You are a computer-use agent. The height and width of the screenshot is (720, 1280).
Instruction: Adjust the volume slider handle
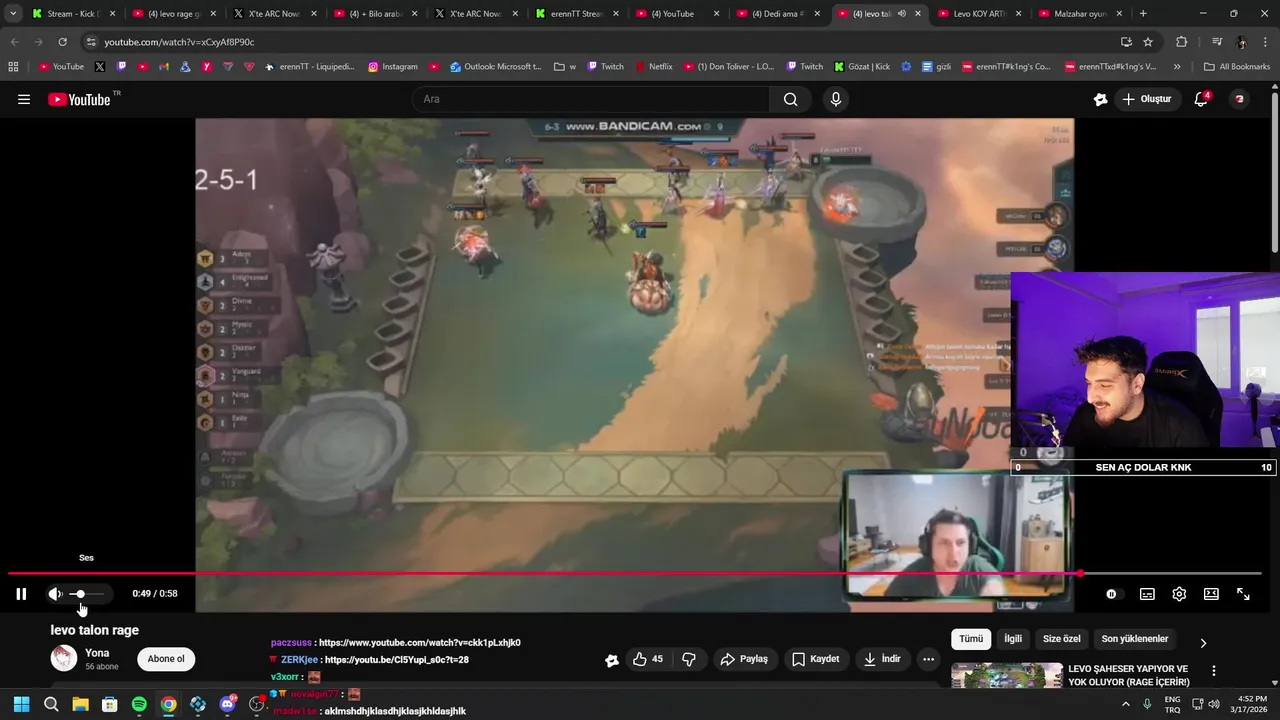[80, 594]
